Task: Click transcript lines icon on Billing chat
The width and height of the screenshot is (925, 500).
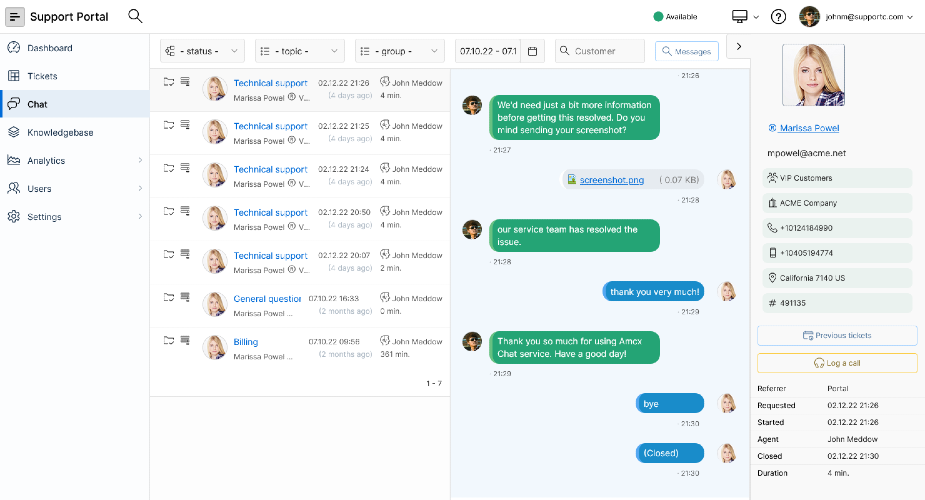Action: pyautogui.click(x=185, y=340)
